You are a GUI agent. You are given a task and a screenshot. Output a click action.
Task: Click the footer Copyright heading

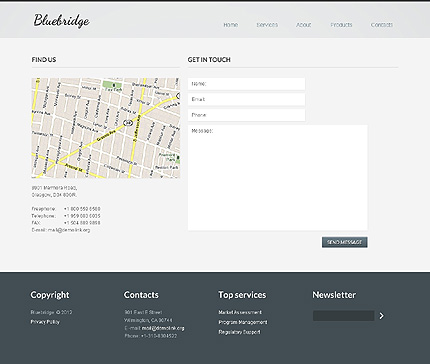coord(50,295)
